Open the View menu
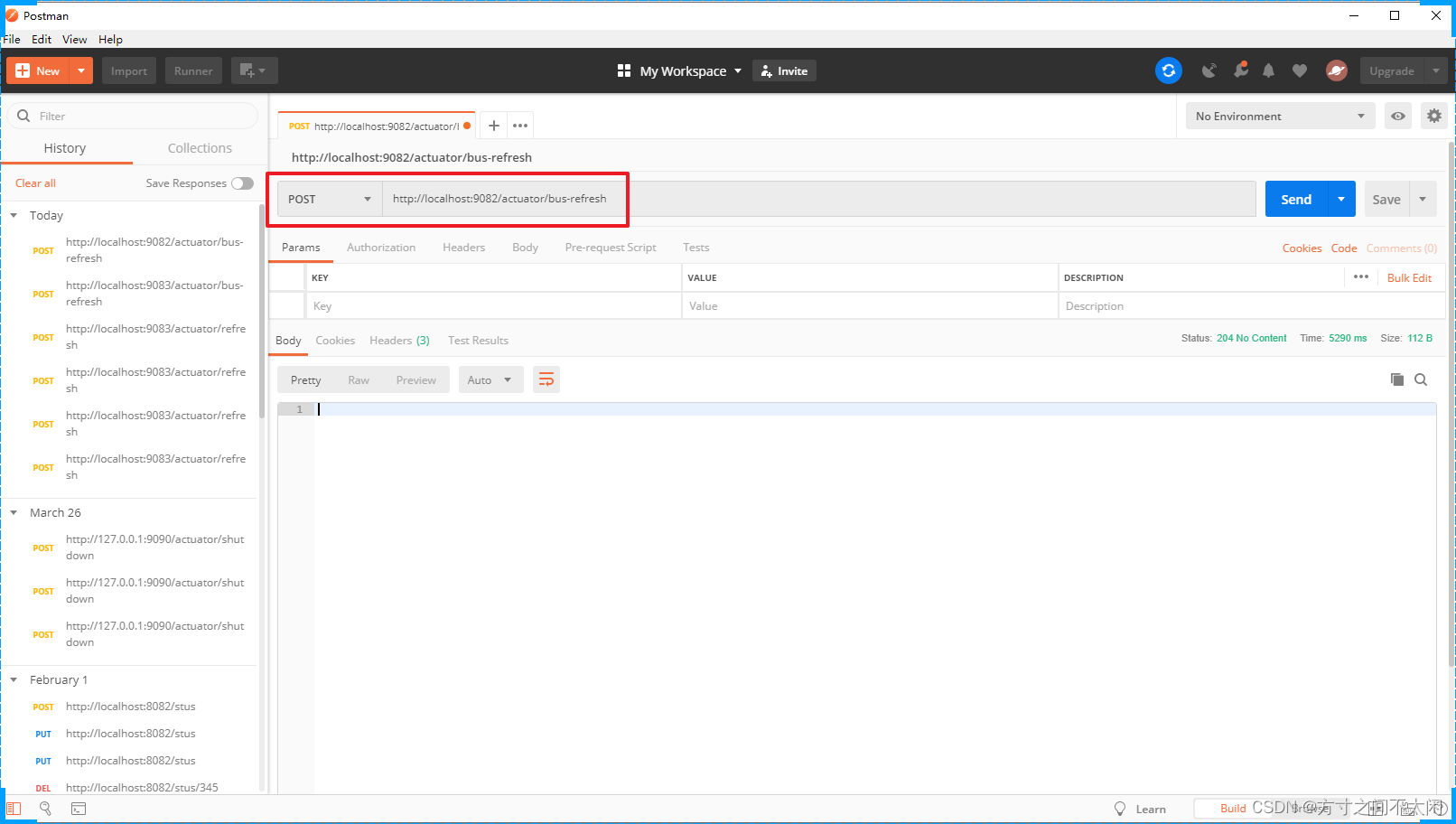The image size is (1456, 824). coord(75,39)
